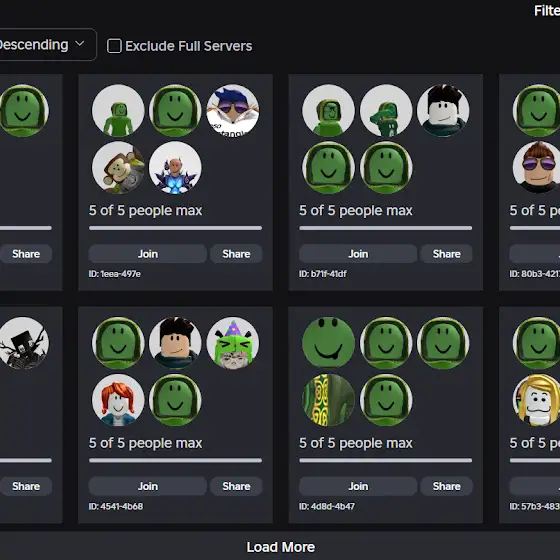Viewport: 560px width, 560px height.
Task: Select the saluting green character avatar
Action: [x=386, y=110]
